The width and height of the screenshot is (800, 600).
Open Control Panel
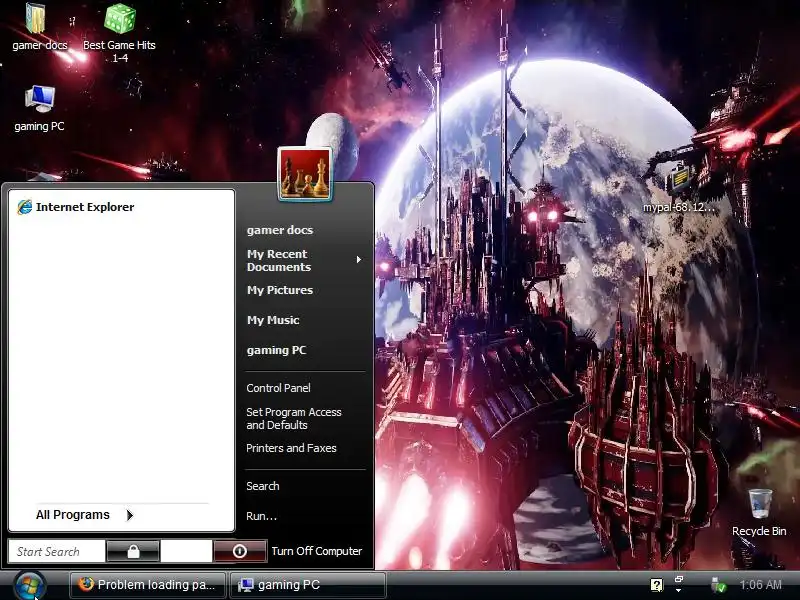[278, 388]
